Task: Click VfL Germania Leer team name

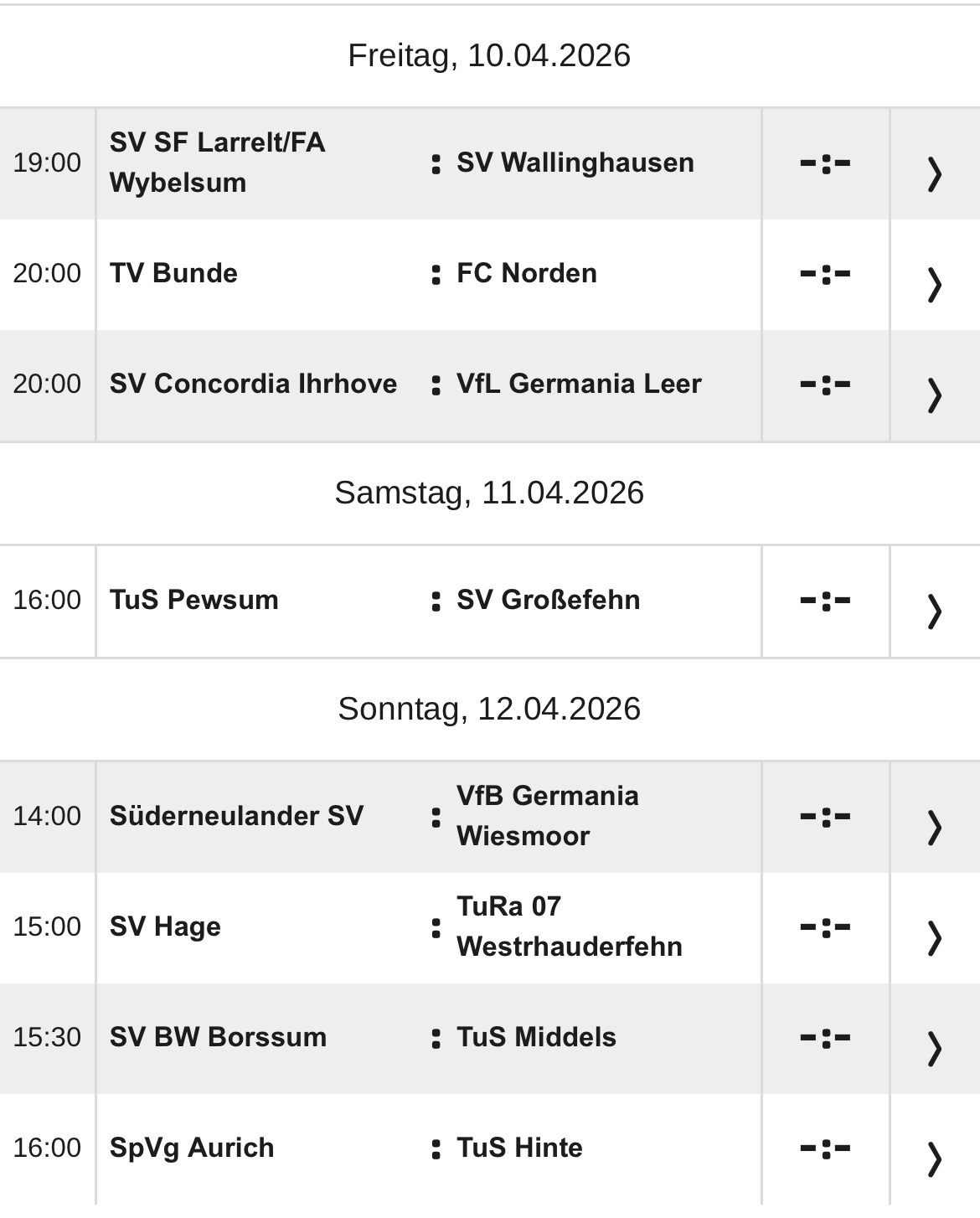Action: coord(579,384)
